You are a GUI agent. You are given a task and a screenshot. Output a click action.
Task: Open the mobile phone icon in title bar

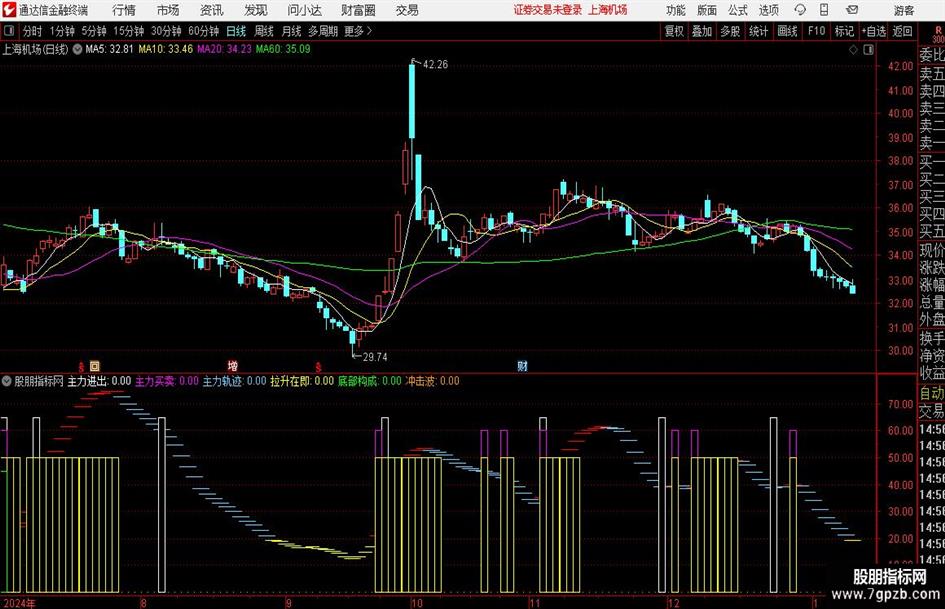(x=824, y=10)
